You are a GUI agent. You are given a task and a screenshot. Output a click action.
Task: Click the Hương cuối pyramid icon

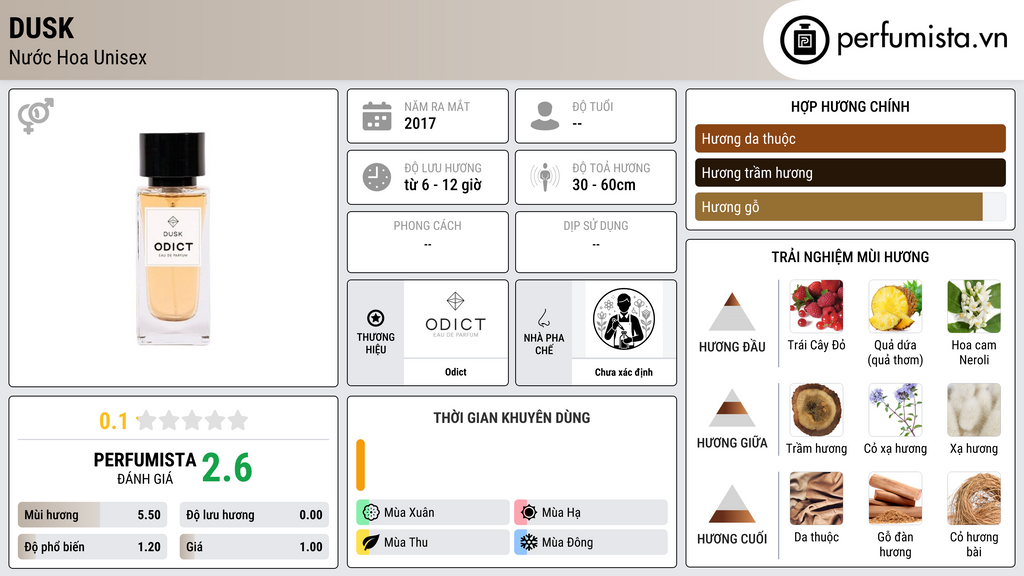732,504
